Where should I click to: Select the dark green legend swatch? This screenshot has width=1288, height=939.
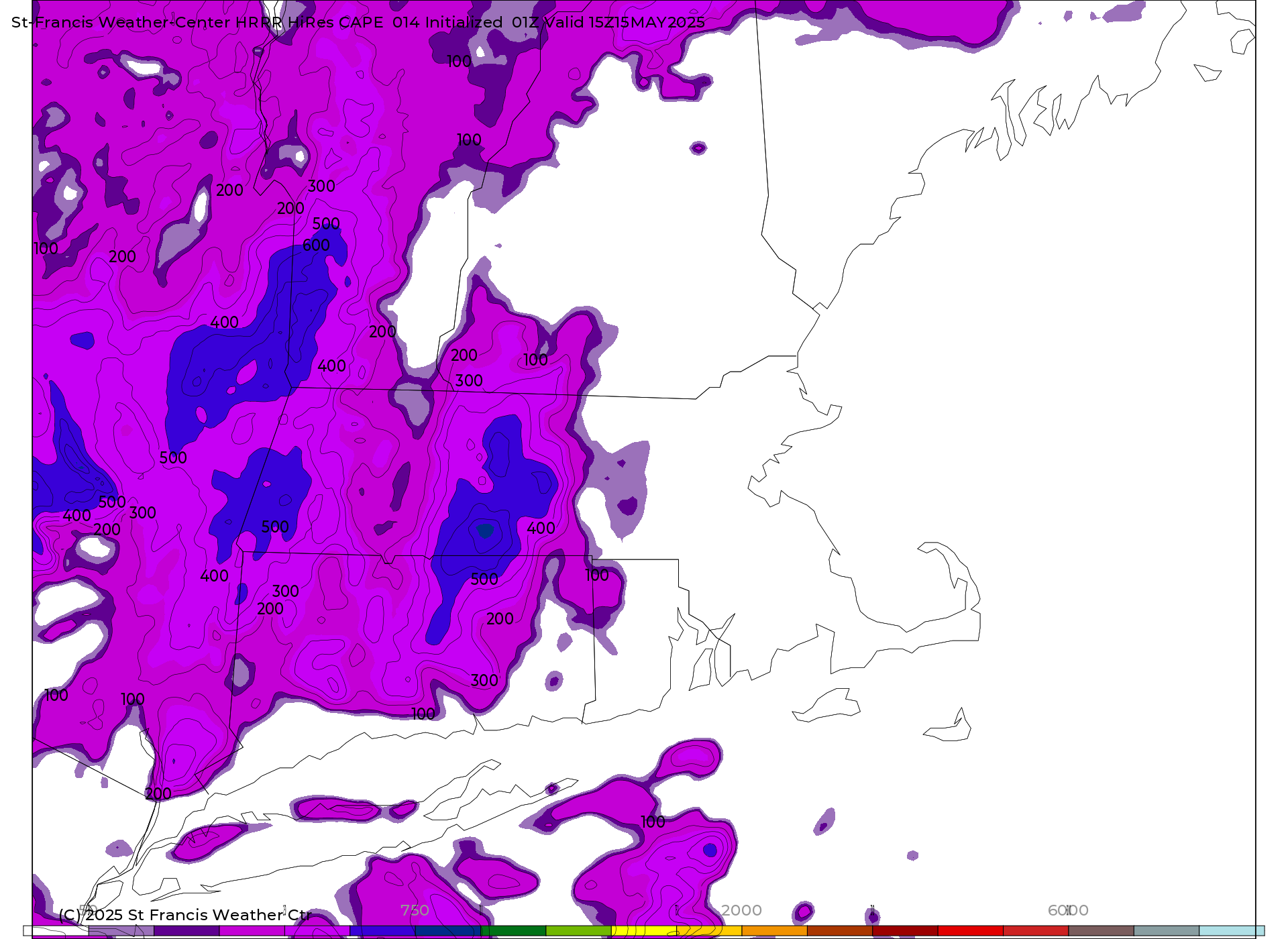coord(513,931)
